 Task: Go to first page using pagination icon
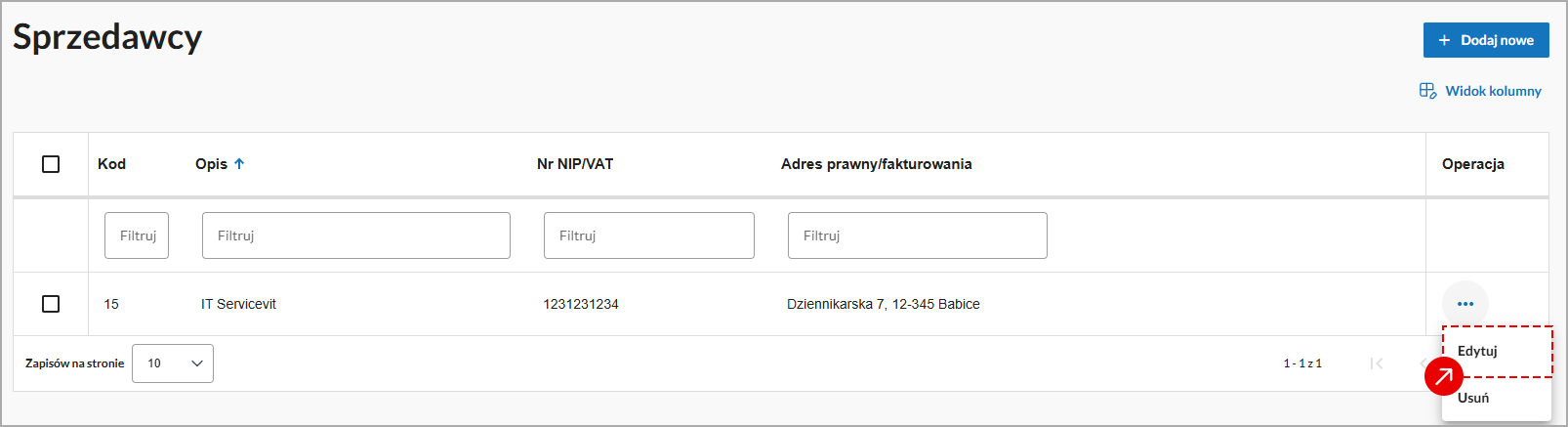1377,363
